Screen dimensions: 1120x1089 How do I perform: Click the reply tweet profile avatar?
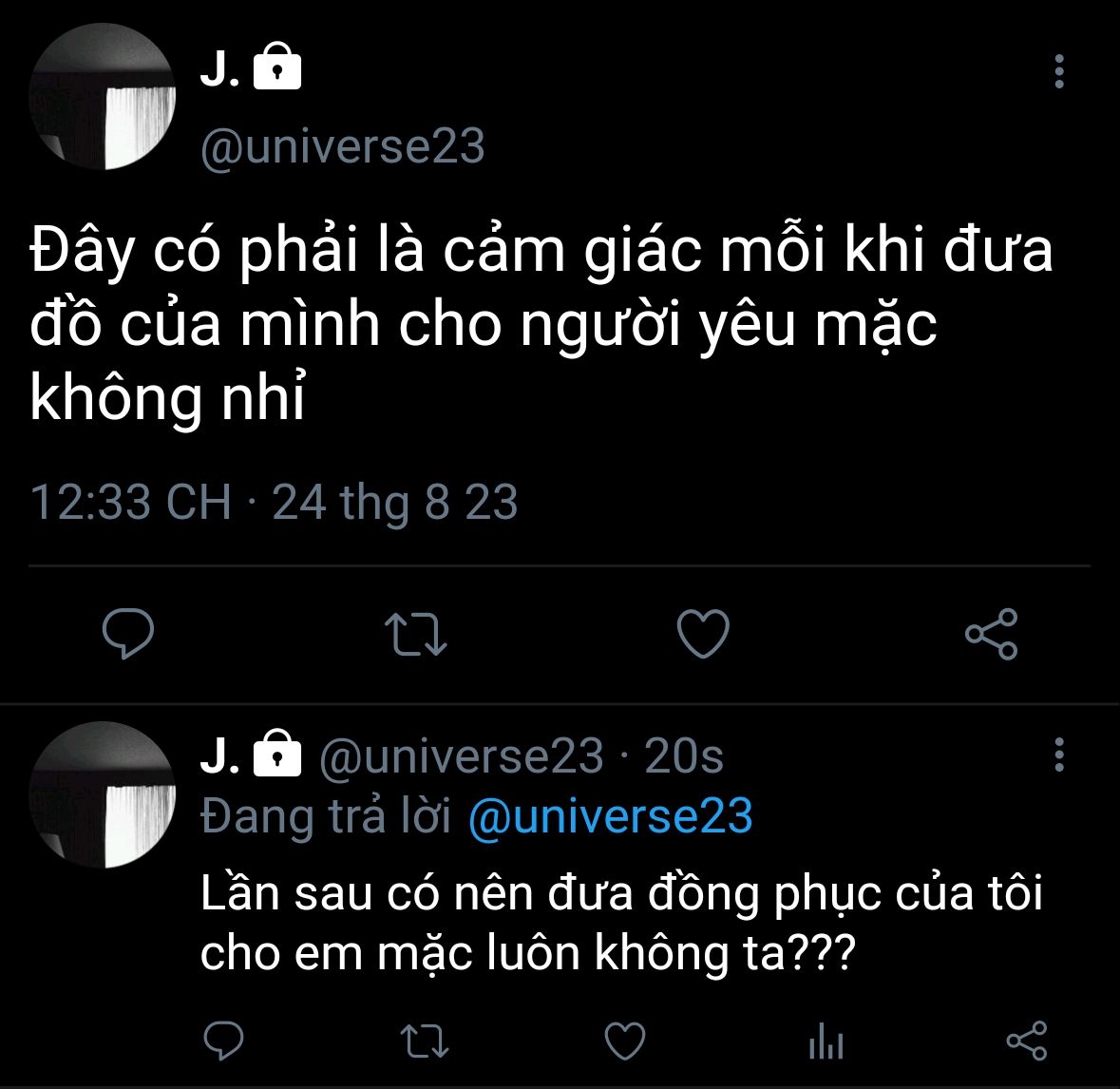[103, 794]
